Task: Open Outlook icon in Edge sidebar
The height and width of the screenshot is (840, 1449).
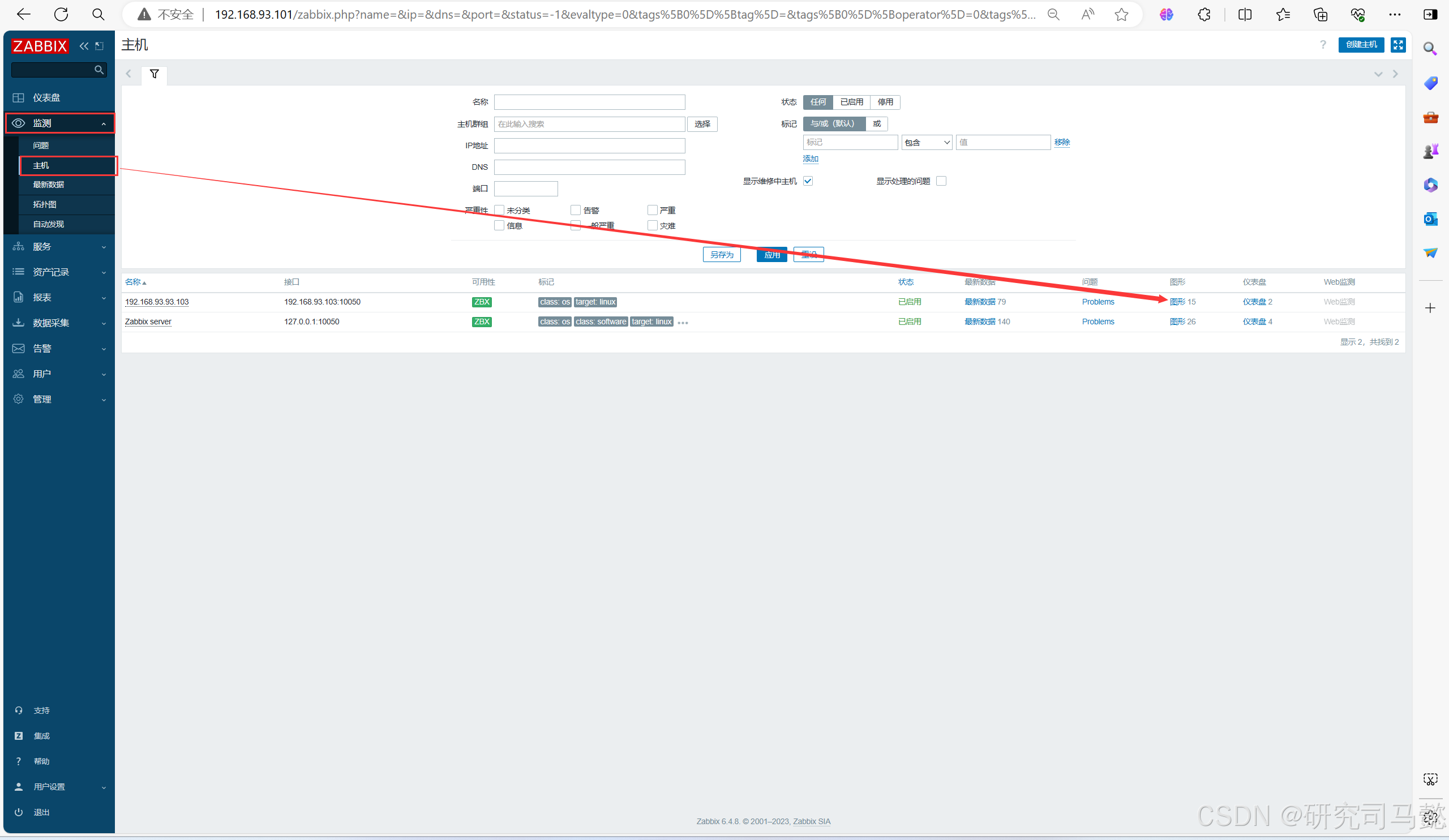Action: (1430, 219)
